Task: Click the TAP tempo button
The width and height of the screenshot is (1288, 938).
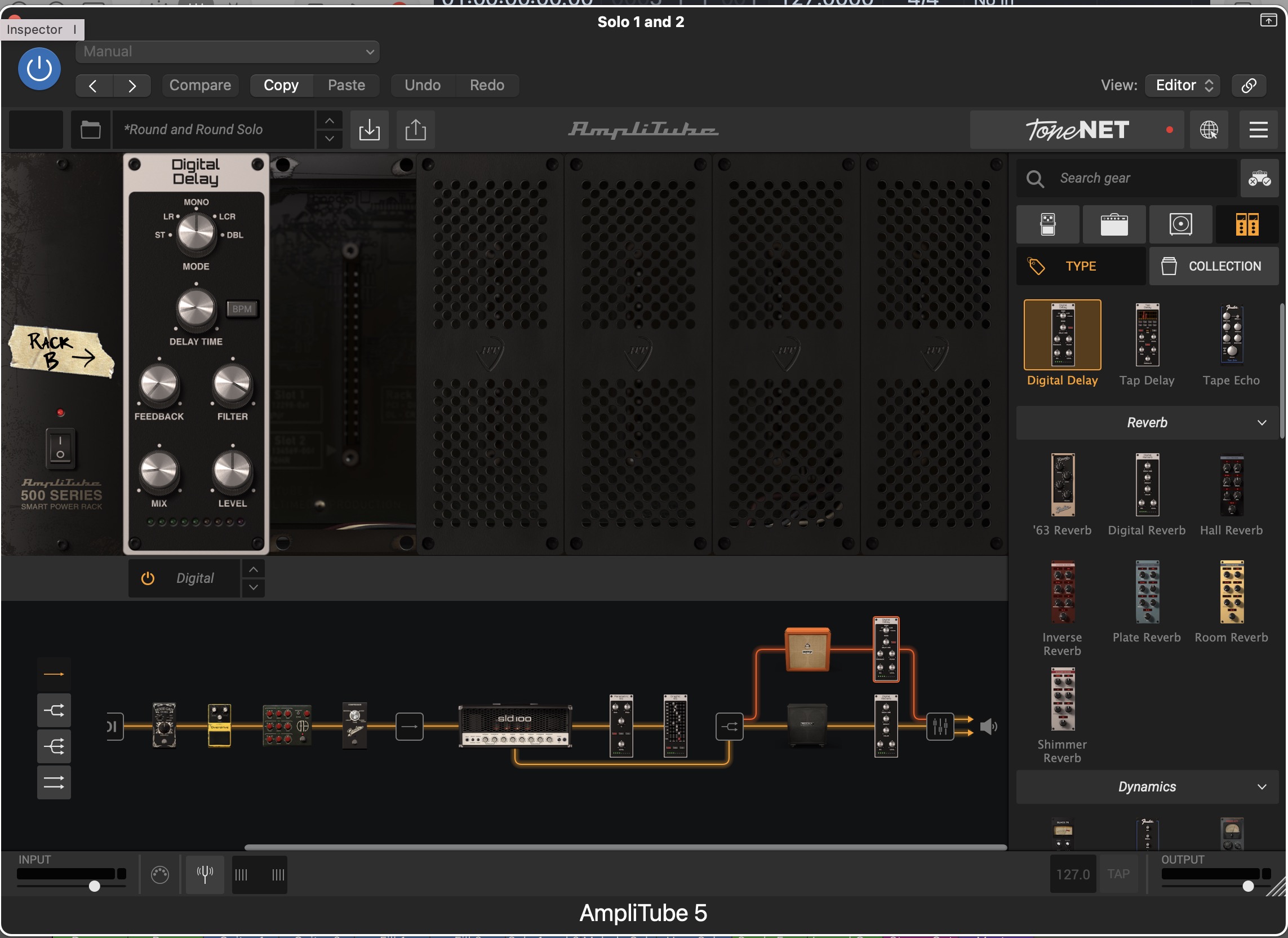Action: [x=1118, y=874]
